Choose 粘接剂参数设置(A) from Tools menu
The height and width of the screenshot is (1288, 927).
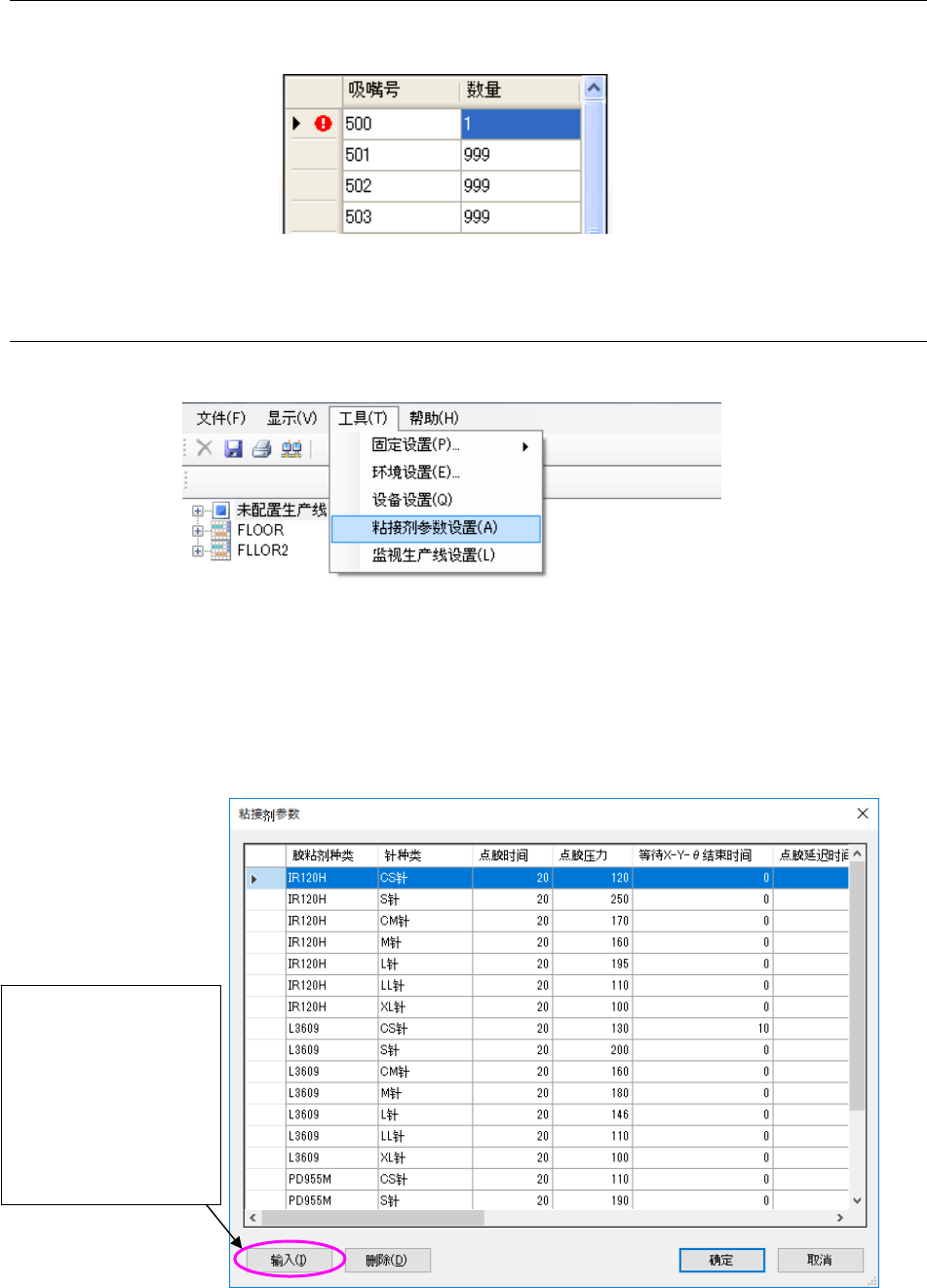435,528
